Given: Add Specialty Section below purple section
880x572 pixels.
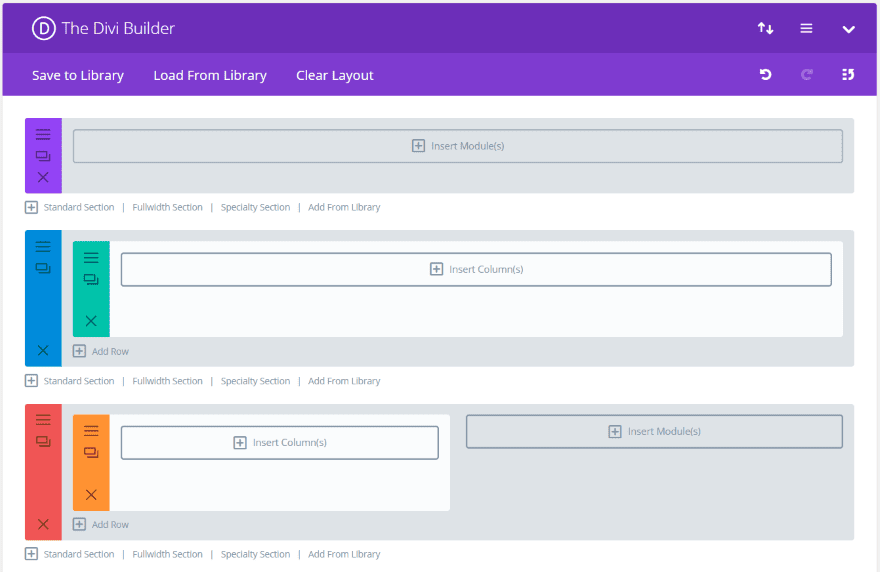Looking at the screenshot, I should [255, 207].
